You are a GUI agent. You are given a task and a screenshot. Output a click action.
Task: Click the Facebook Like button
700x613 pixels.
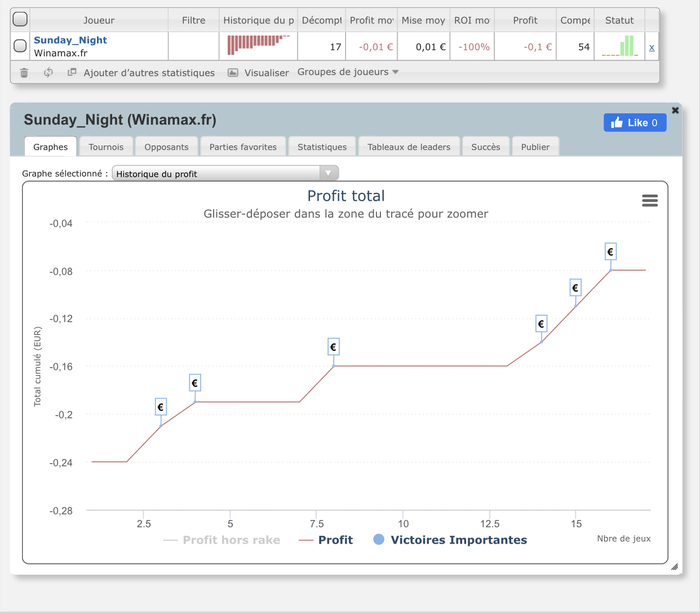tap(635, 123)
